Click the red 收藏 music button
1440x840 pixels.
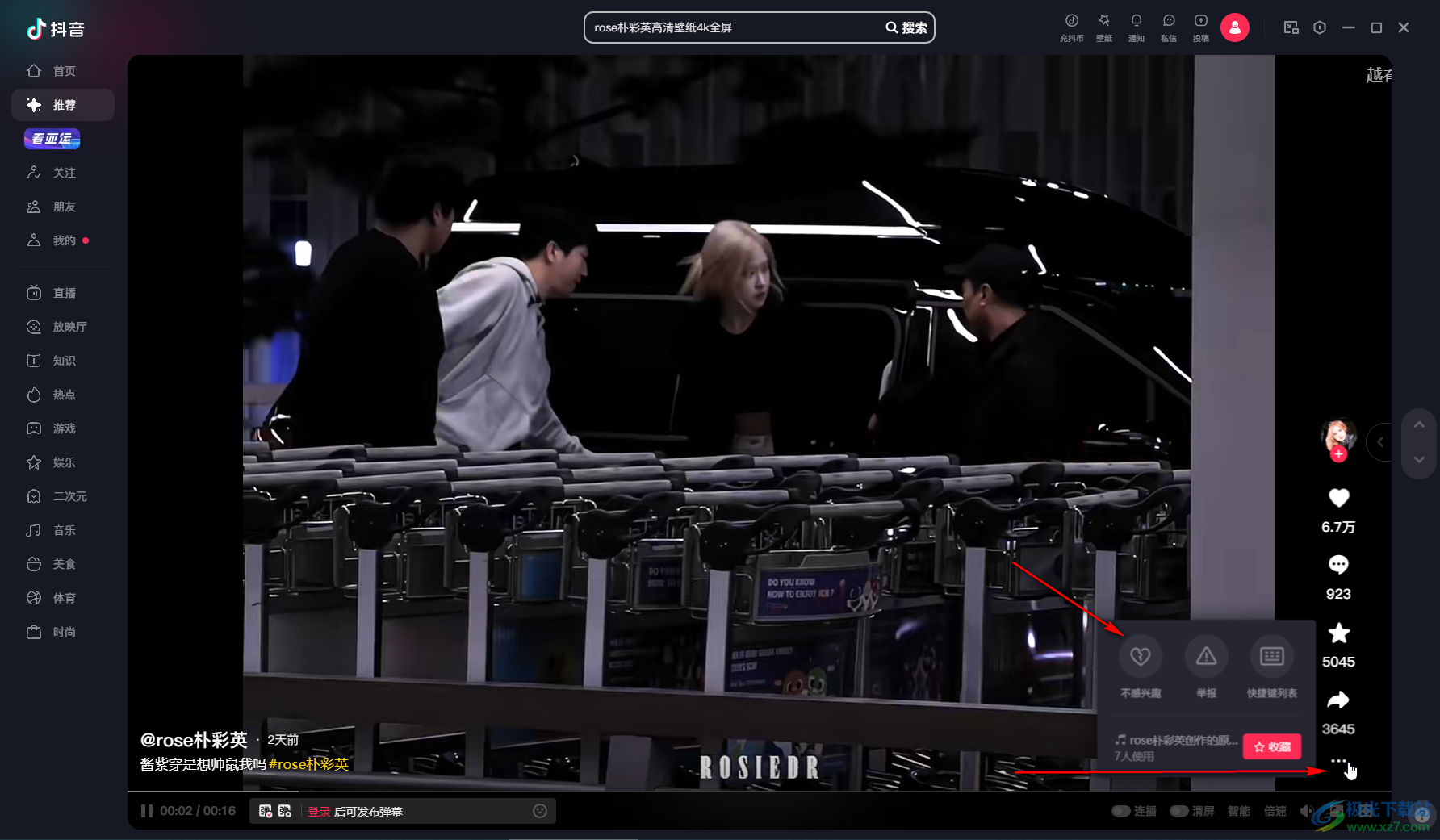point(1272,746)
